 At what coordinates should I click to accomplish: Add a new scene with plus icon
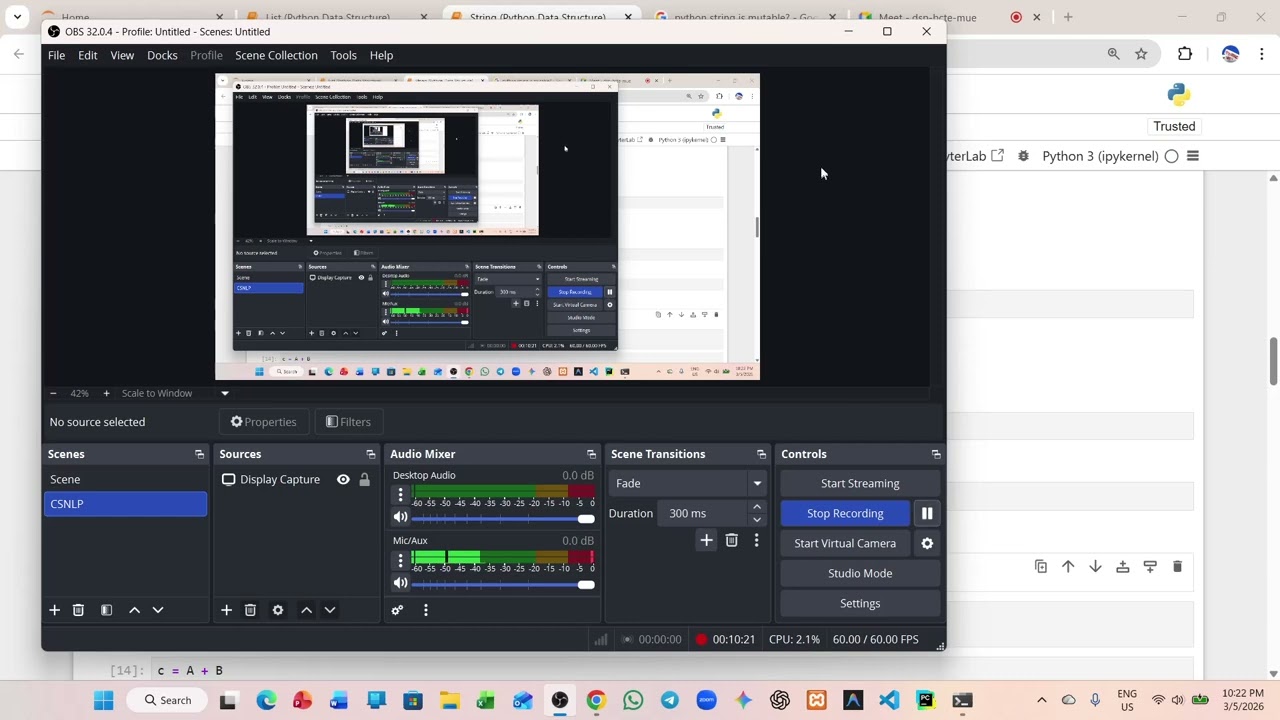55,610
